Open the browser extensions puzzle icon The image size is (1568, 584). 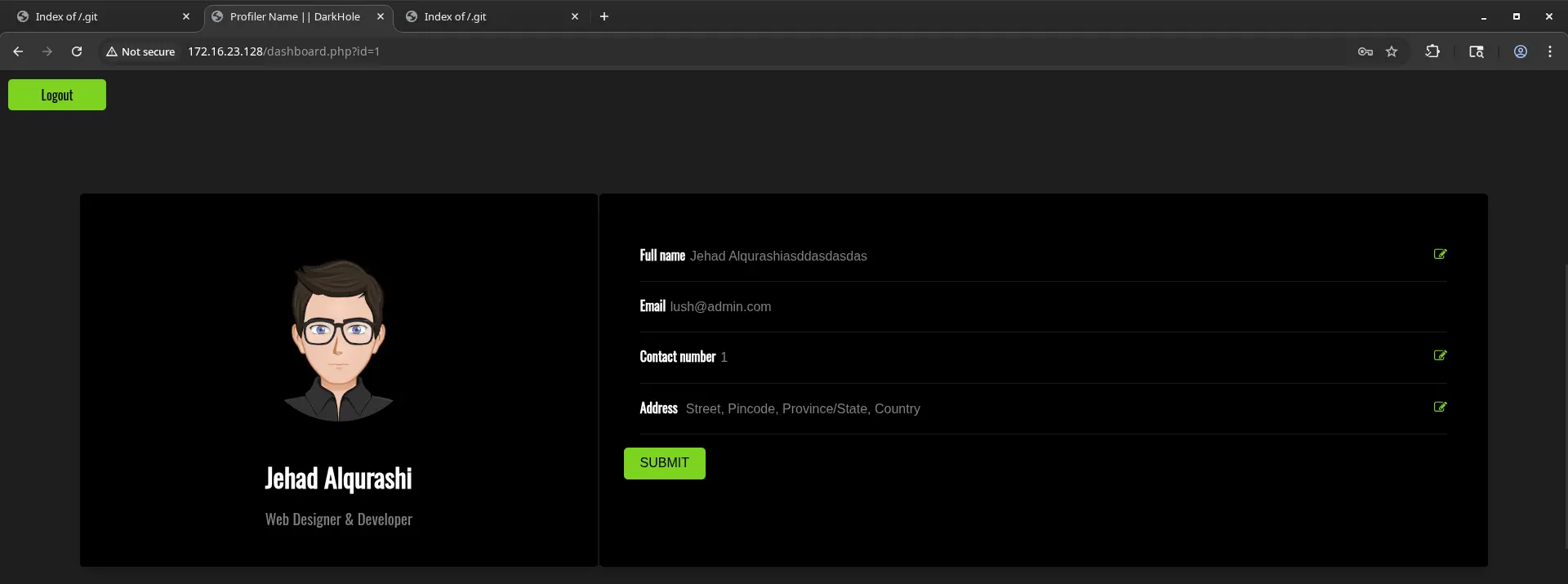tap(1432, 51)
